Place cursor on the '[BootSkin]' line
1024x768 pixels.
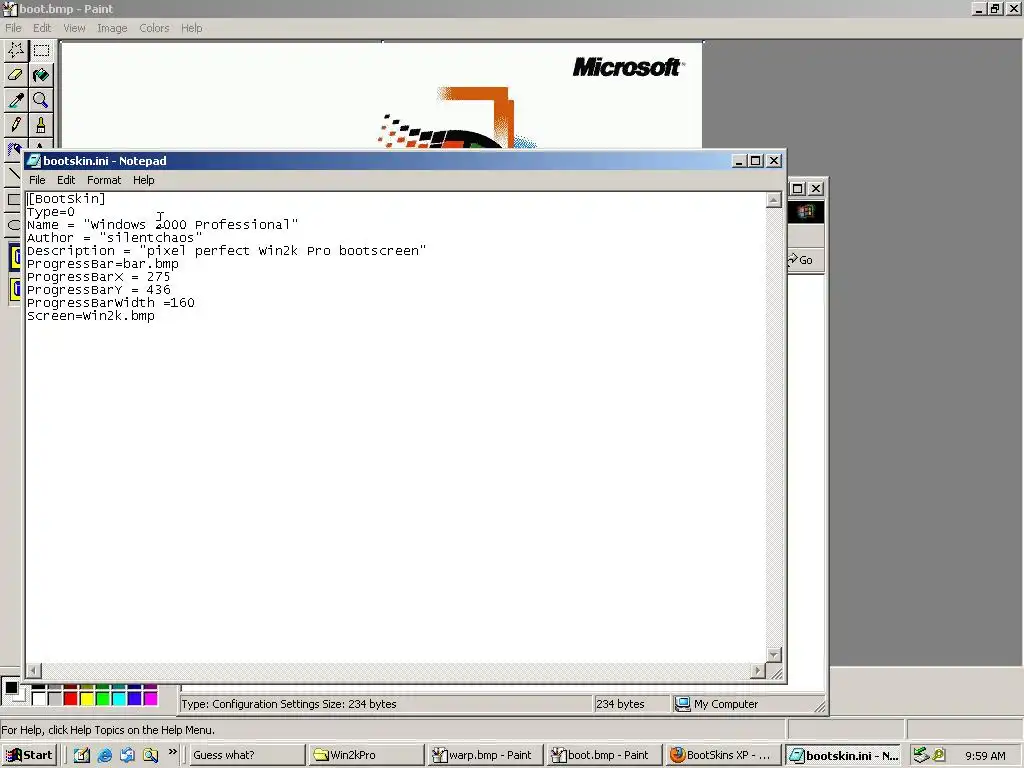(x=66, y=199)
